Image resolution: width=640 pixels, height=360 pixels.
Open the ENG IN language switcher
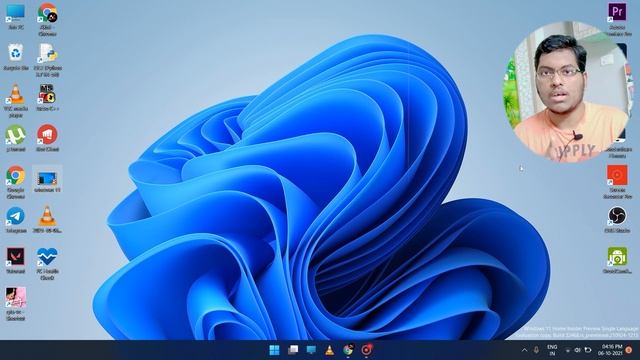(x=552, y=350)
